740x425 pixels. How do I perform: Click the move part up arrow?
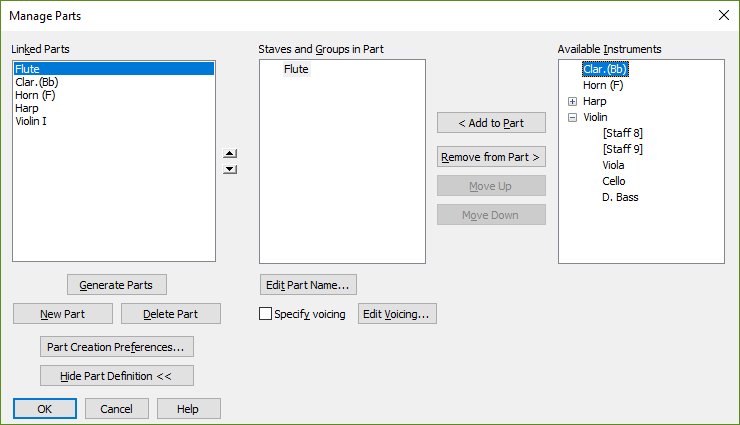[230, 154]
